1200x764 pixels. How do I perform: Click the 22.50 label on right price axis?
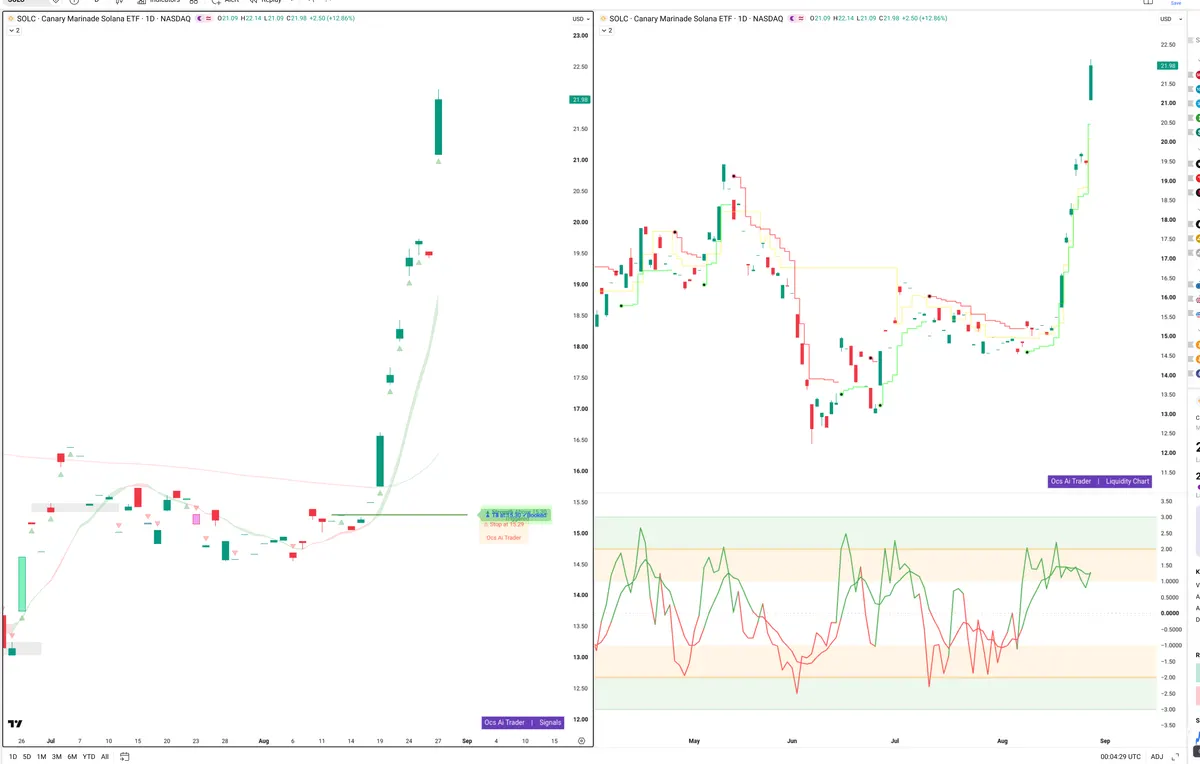(x=1167, y=45)
